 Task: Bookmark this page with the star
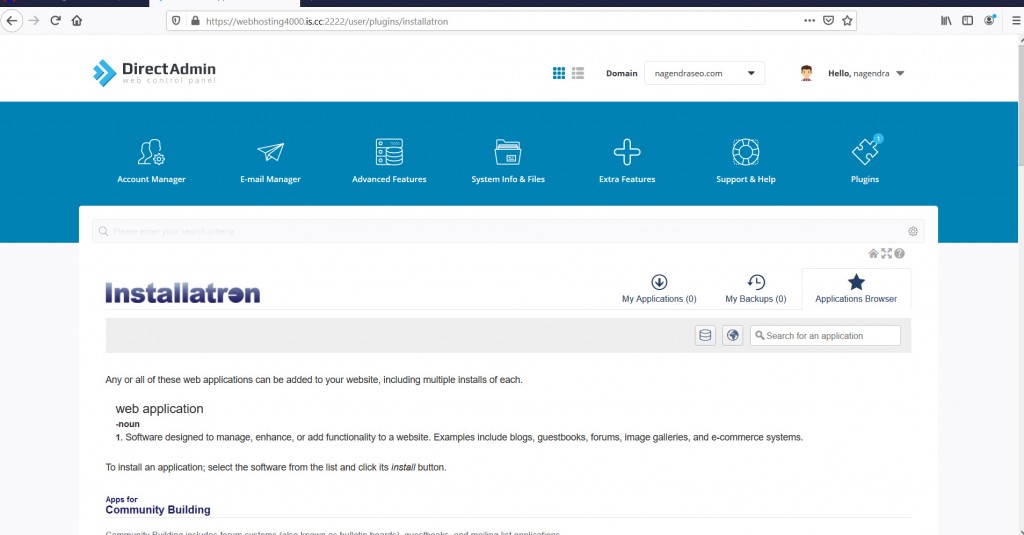click(847, 21)
